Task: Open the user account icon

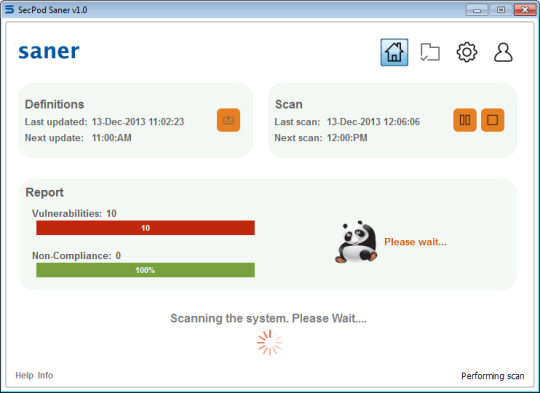Action: coord(503,52)
